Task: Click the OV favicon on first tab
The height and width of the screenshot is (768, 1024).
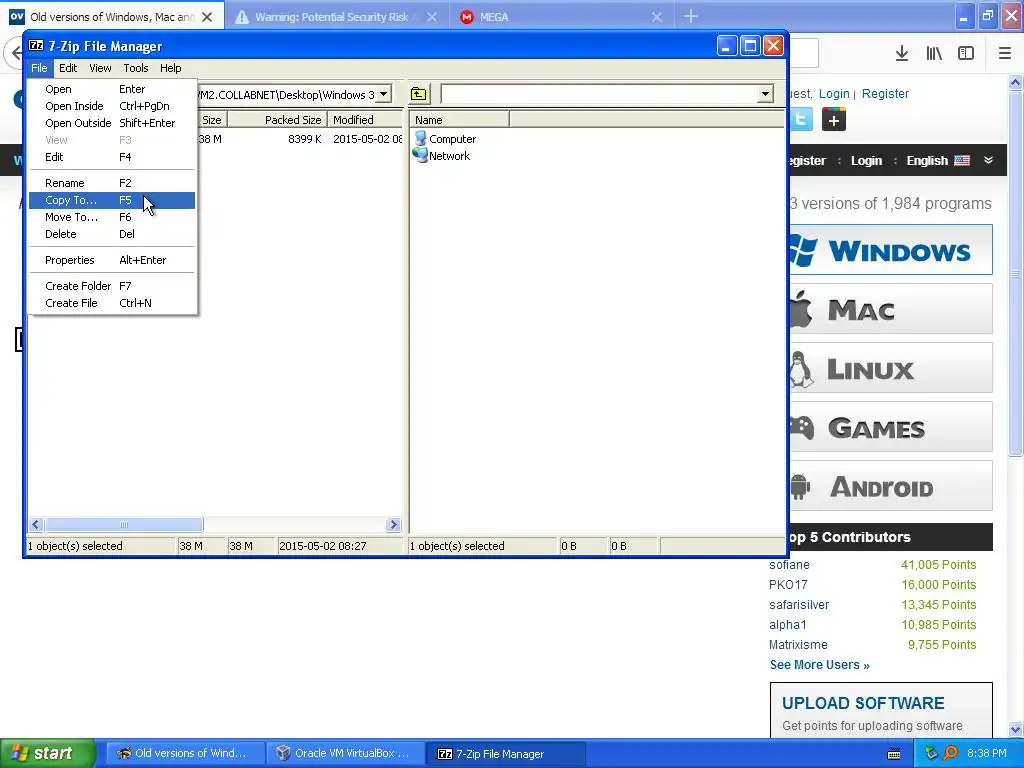Action: click(x=17, y=16)
